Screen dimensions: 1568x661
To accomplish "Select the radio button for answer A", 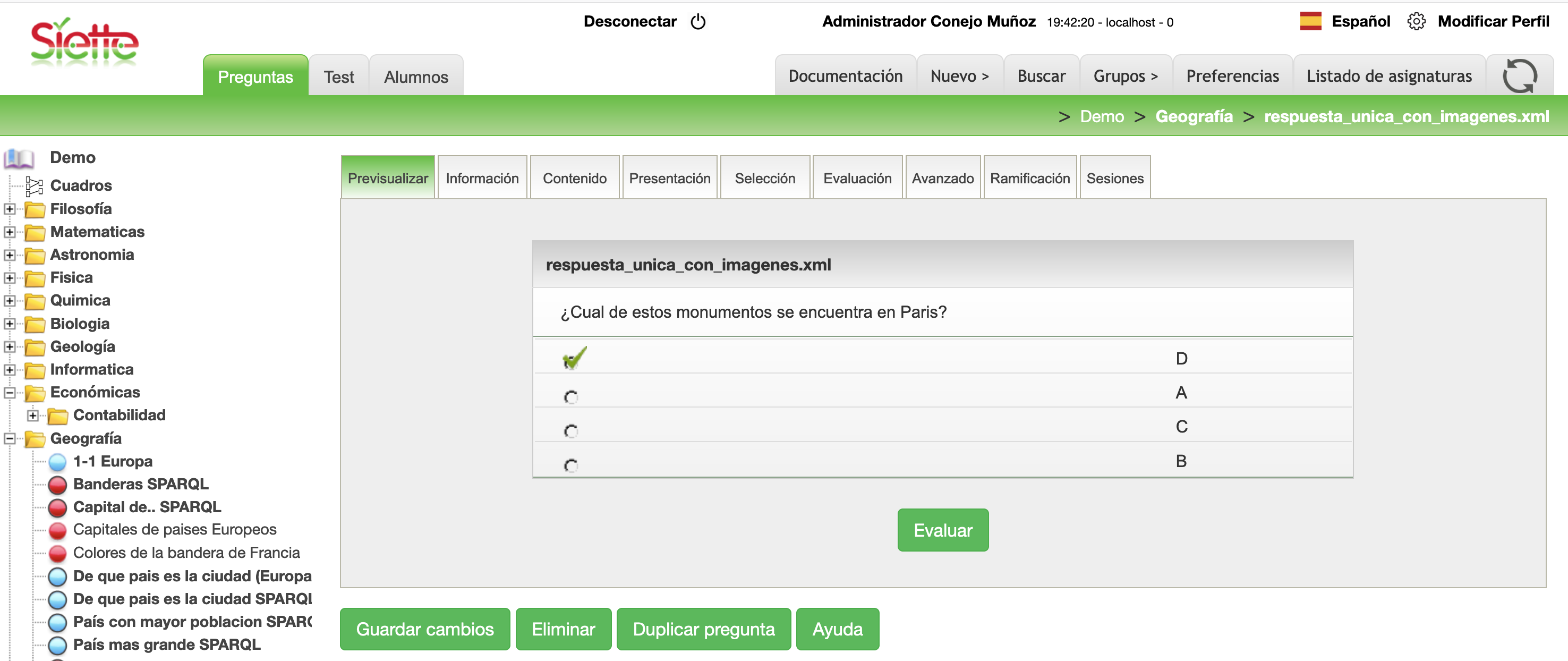I will 570,397.
